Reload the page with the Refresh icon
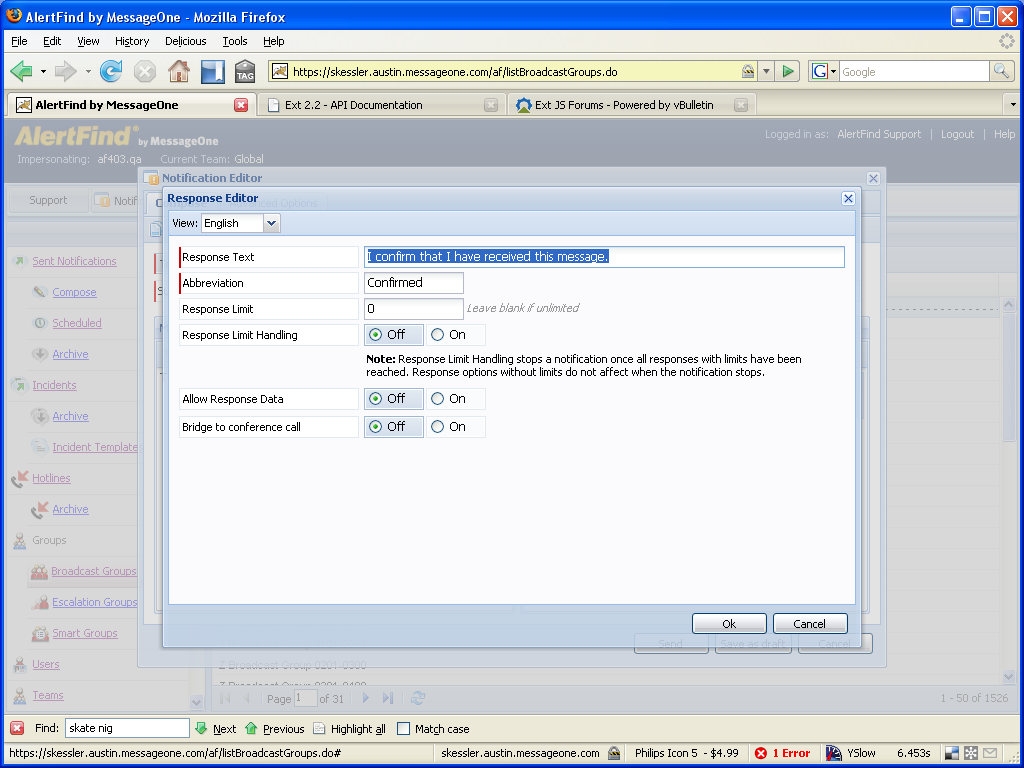The height and width of the screenshot is (768, 1024). [111, 71]
